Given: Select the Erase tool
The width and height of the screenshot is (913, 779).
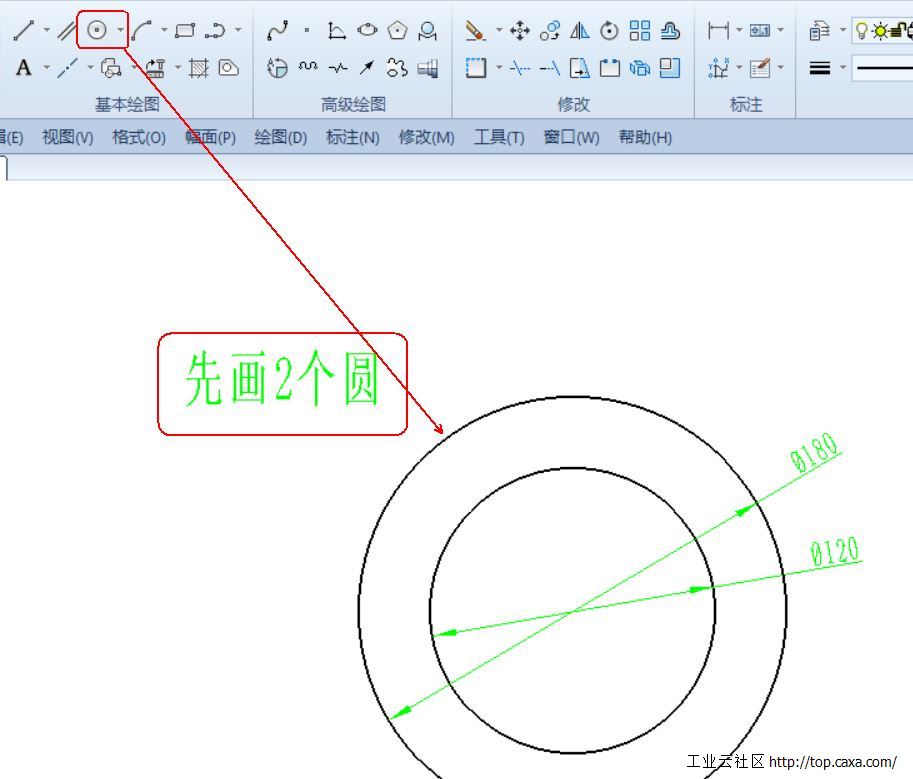Looking at the screenshot, I should [x=475, y=30].
